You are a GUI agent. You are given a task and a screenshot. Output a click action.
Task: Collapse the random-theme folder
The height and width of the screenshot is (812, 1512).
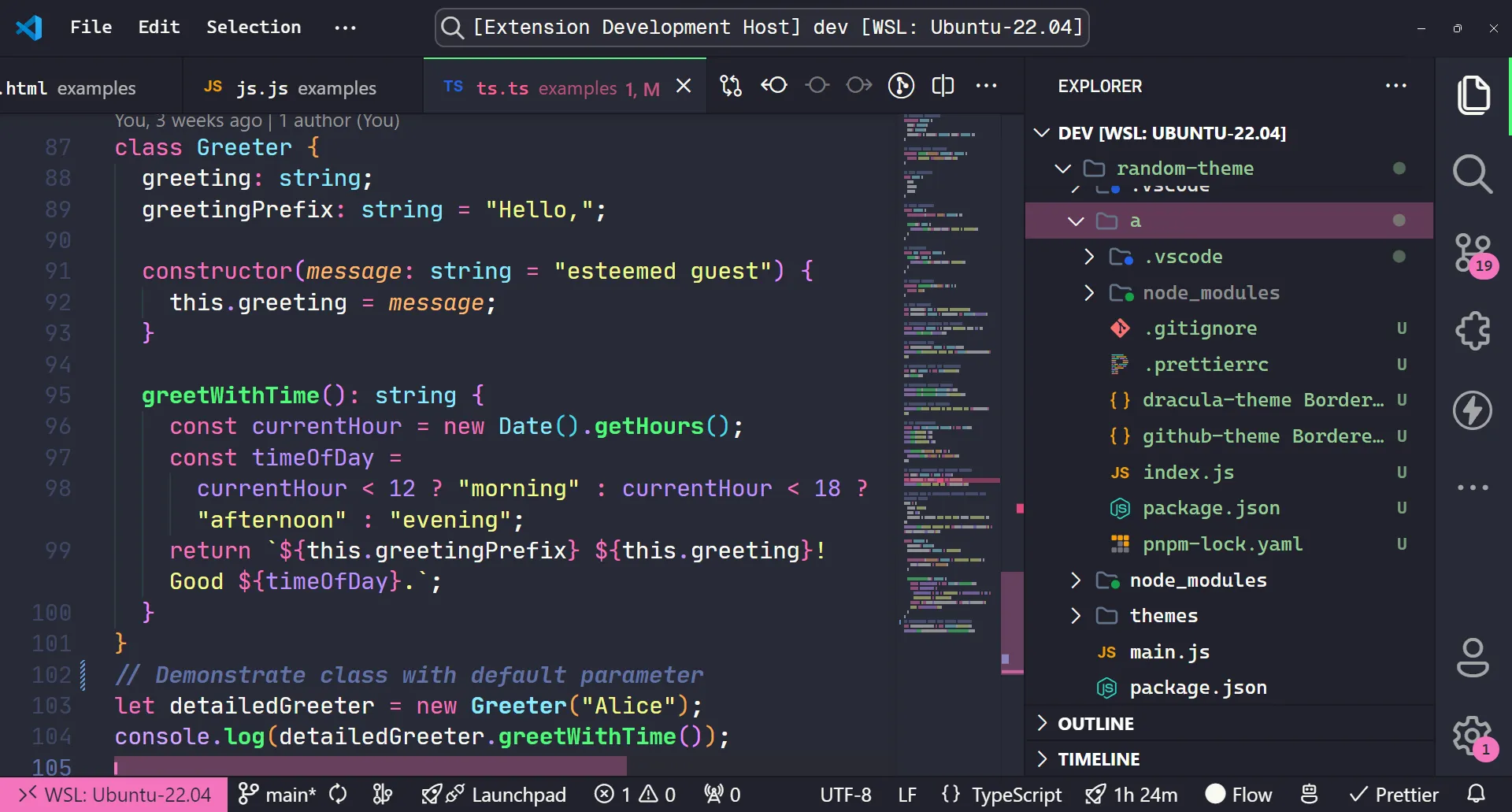click(x=1228, y=169)
